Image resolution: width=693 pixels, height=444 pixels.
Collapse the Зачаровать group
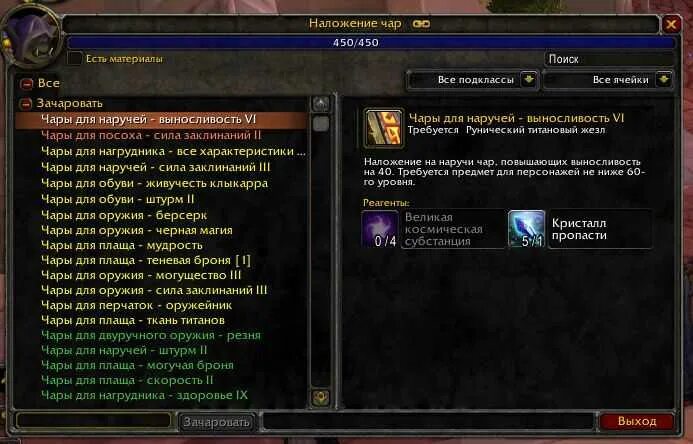[x=27, y=104]
